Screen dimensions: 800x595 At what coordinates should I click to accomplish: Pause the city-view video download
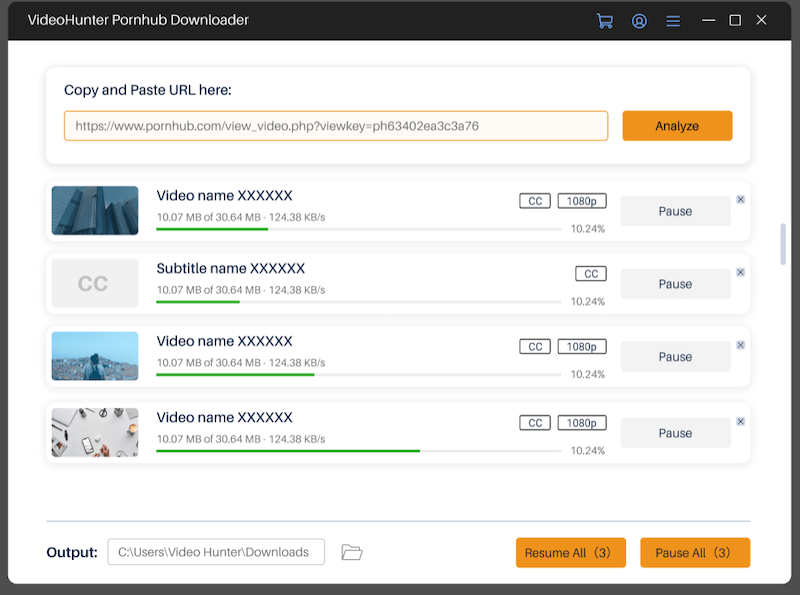(x=676, y=357)
